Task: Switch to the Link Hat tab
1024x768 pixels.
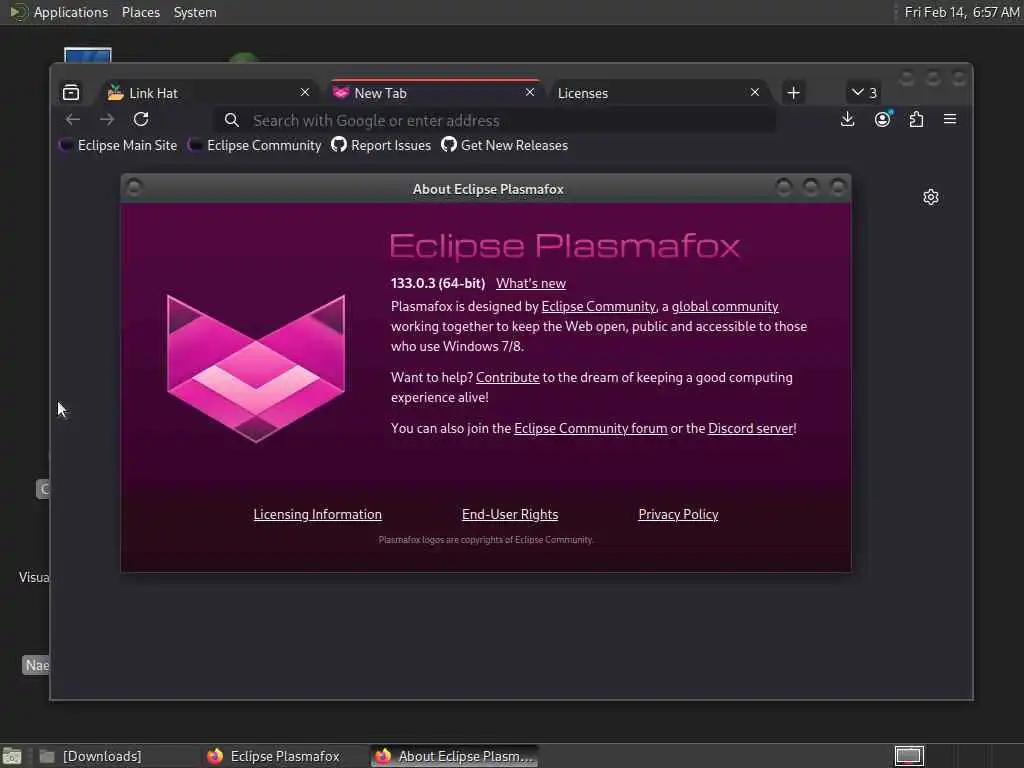Action: pyautogui.click(x=208, y=93)
